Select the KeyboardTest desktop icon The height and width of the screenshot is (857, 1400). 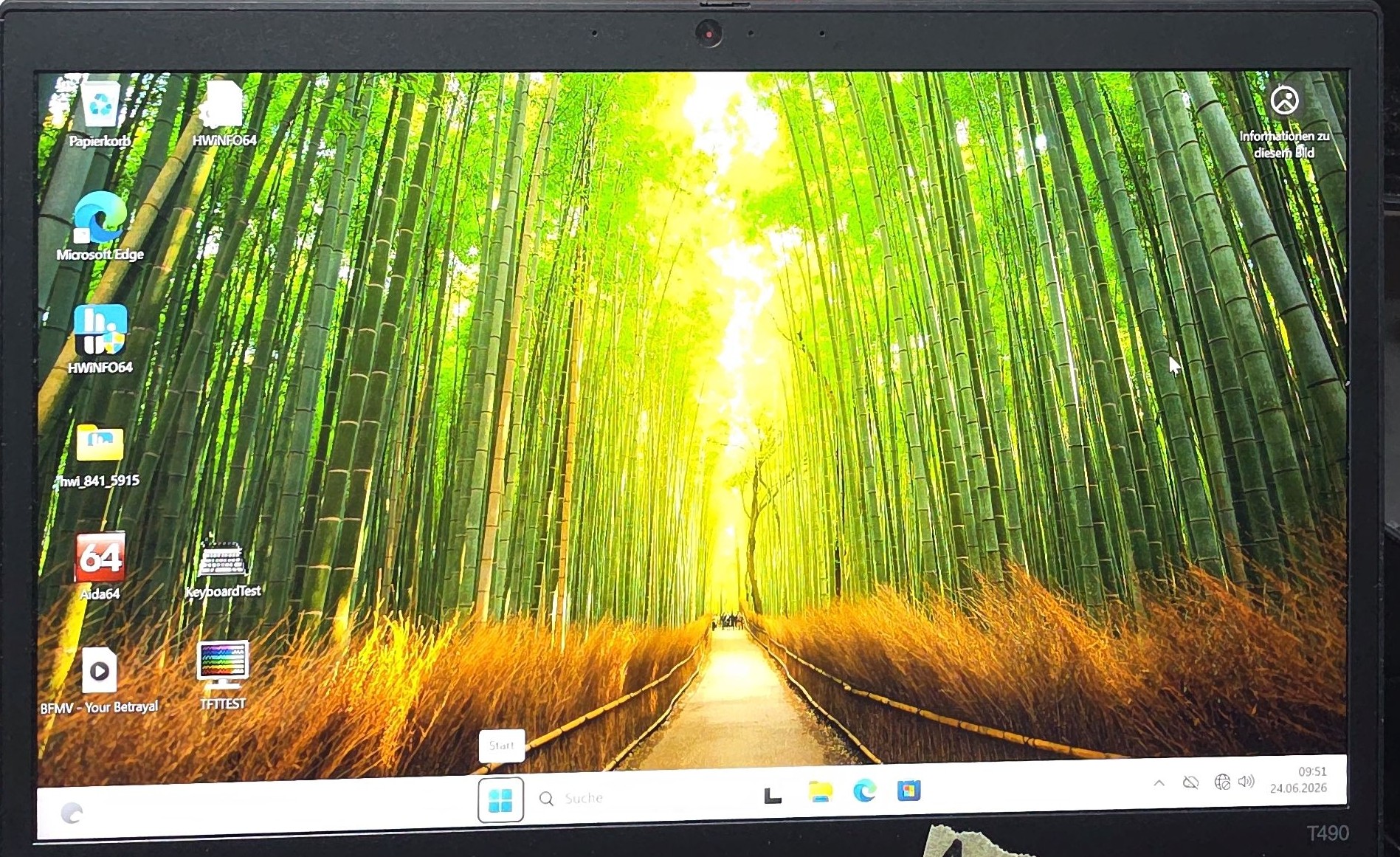coord(222,567)
